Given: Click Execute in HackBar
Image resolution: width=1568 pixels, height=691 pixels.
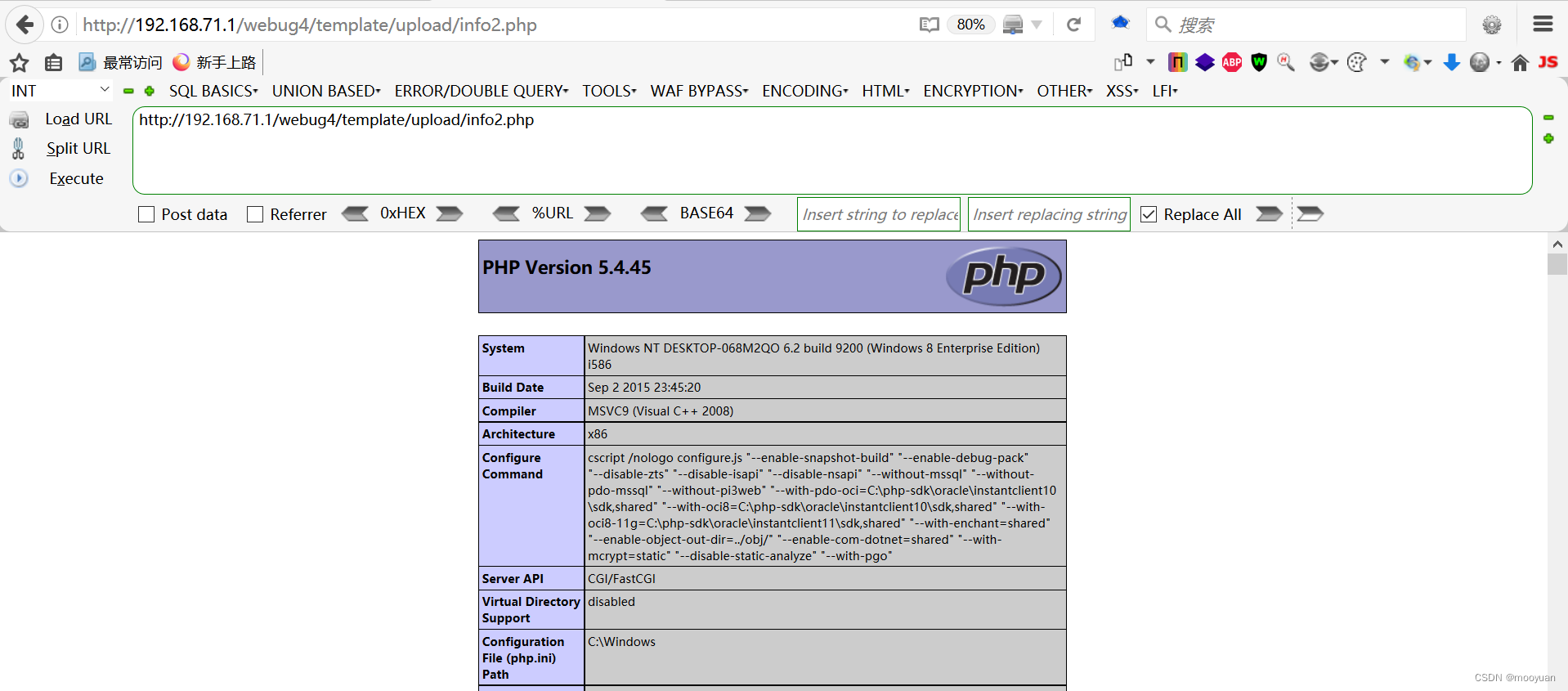Looking at the screenshot, I should [76, 179].
